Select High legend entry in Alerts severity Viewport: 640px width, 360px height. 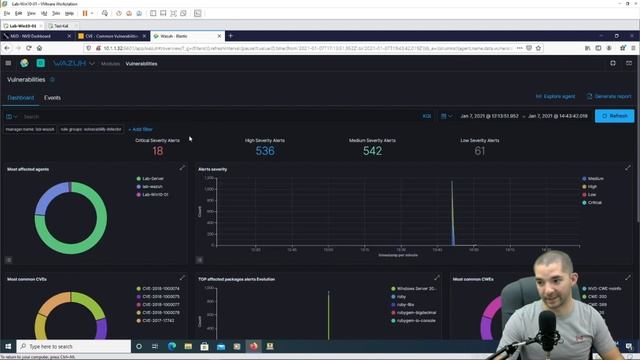[592, 187]
